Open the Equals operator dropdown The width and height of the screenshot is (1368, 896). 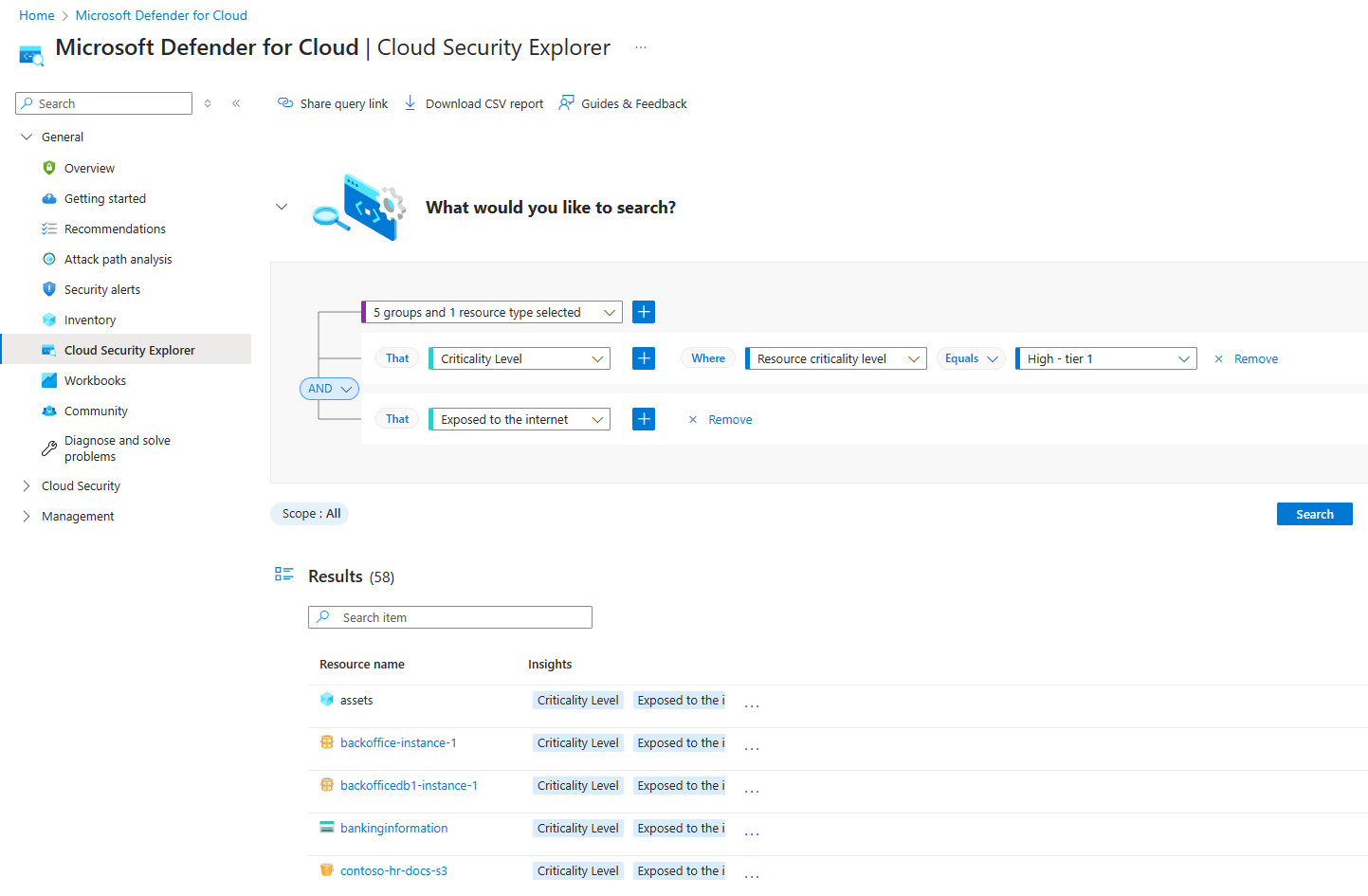click(971, 358)
